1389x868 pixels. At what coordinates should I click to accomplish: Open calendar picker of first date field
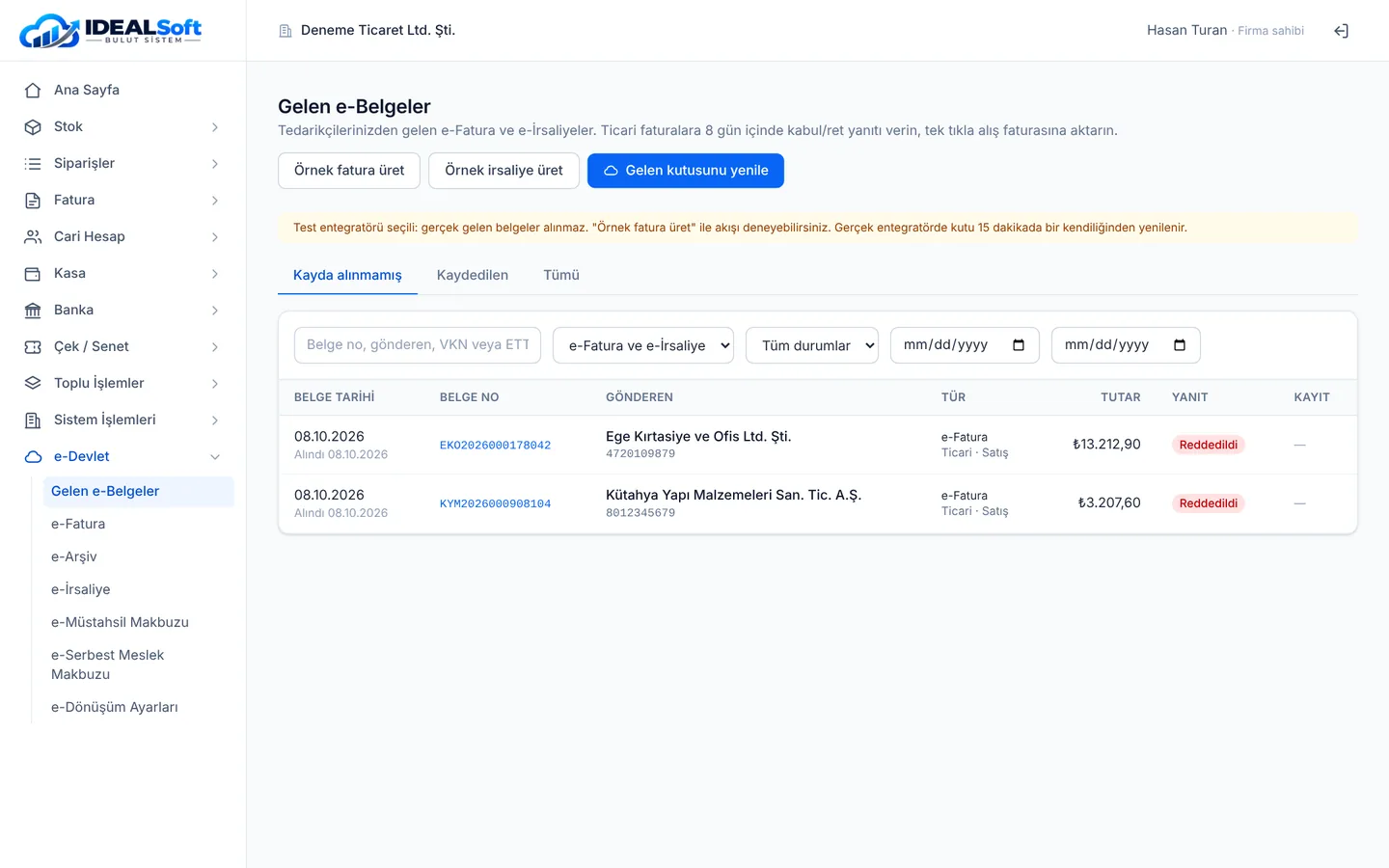[x=1019, y=345]
